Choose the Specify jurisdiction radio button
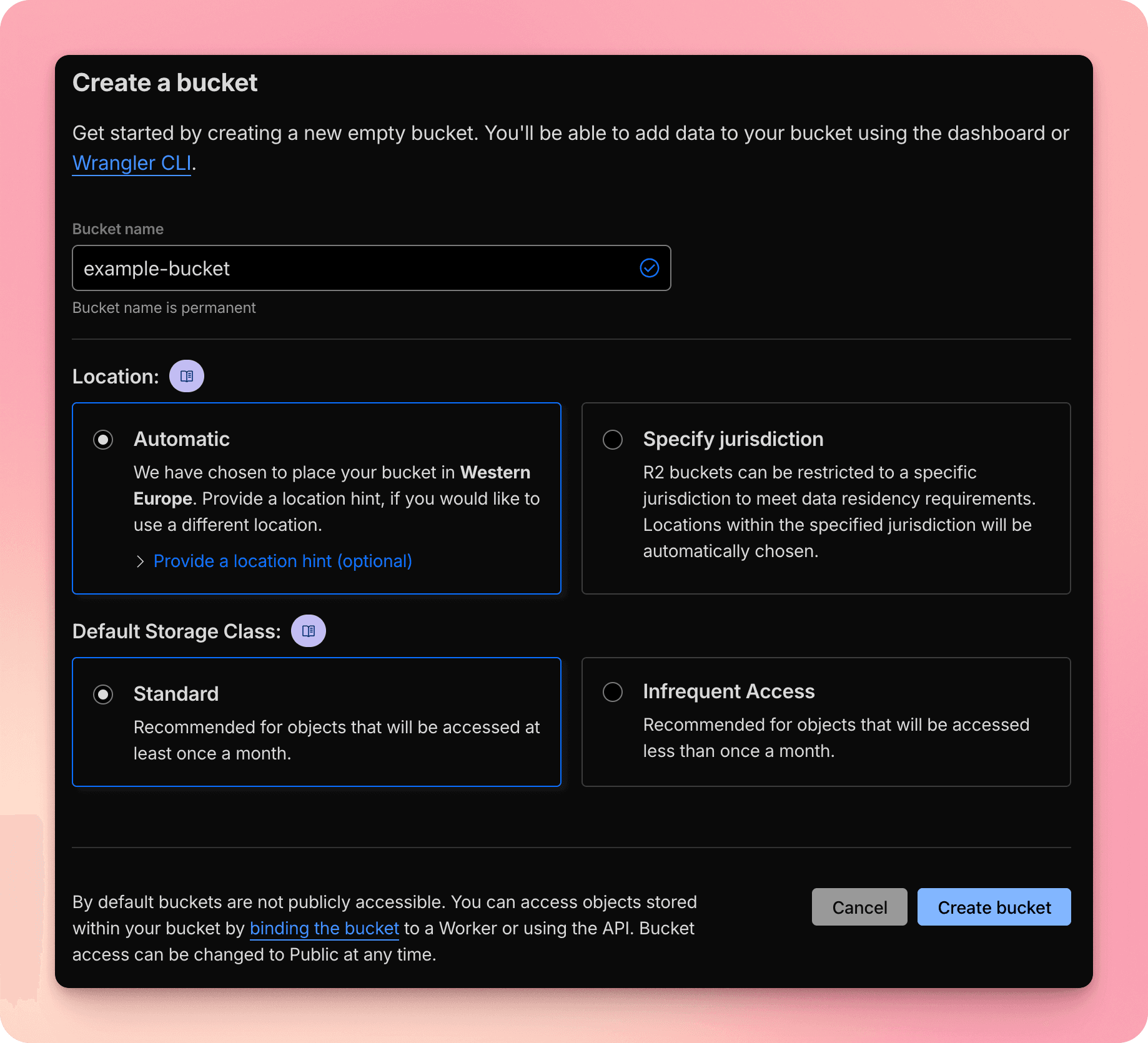The width and height of the screenshot is (1148, 1043). (x=612, y=440)
